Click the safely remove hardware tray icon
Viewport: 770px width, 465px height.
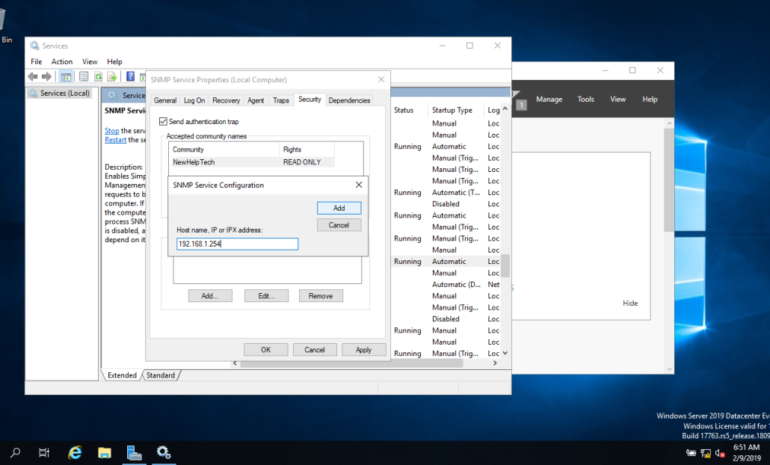691,454
